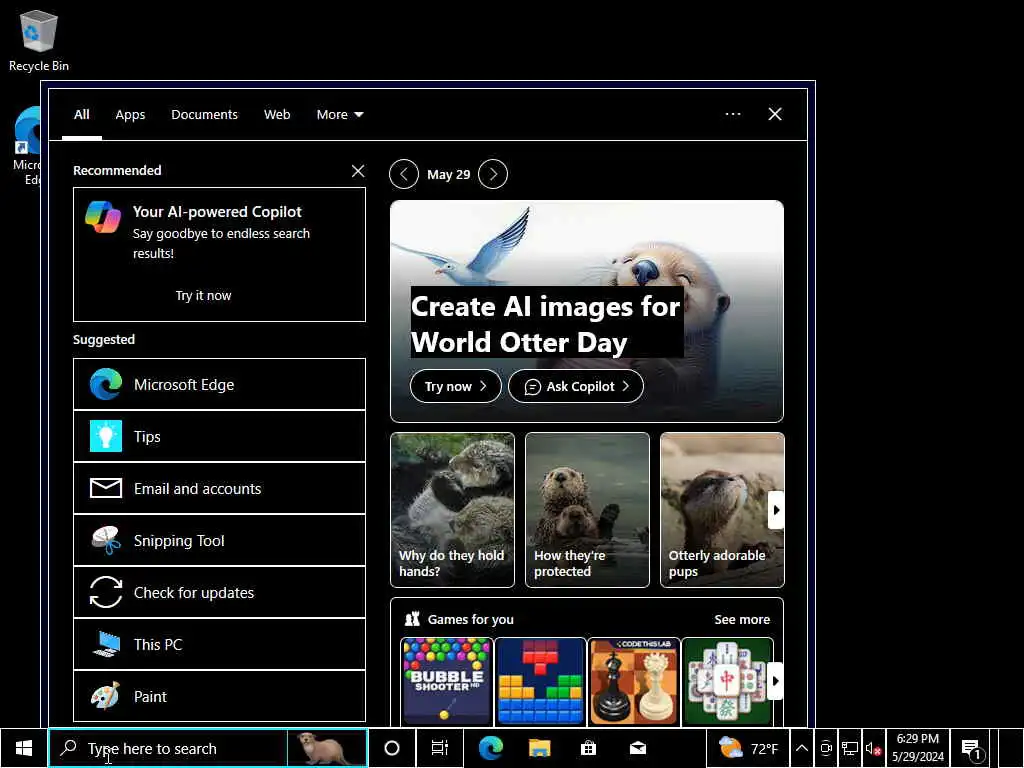Open the notification center icon

pos(972,749)
